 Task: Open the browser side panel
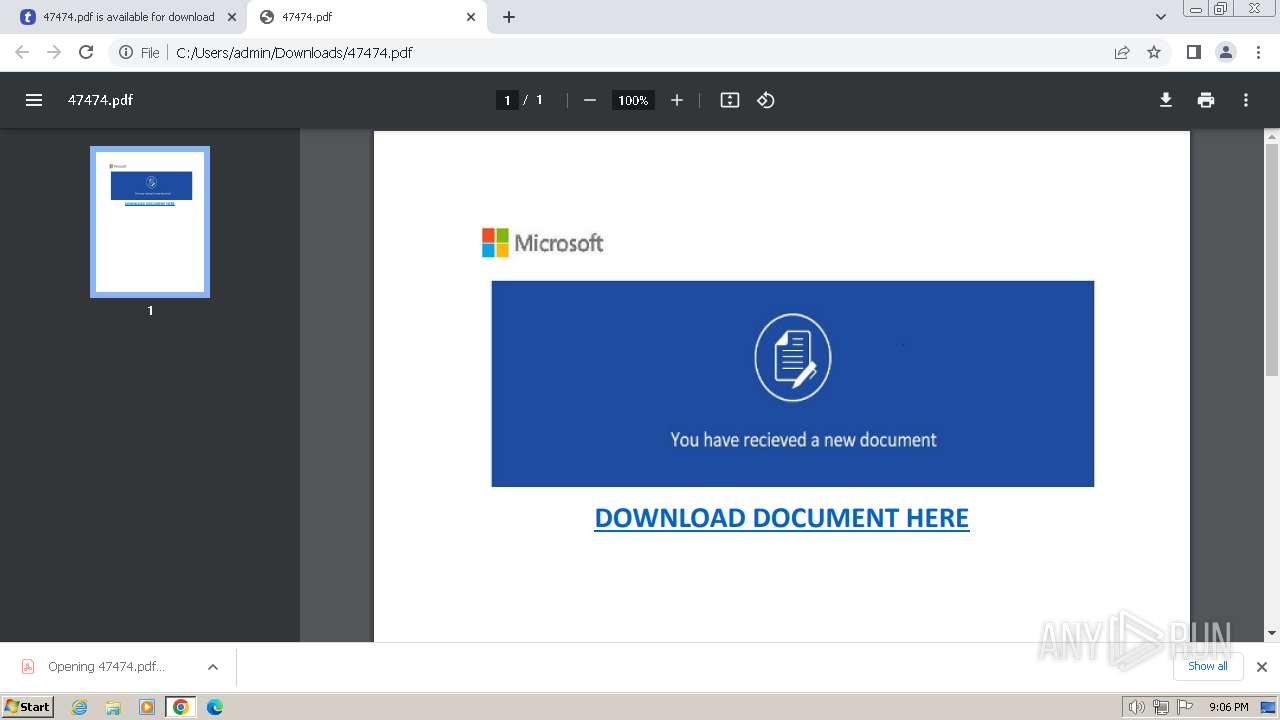tap(1193, 52)
